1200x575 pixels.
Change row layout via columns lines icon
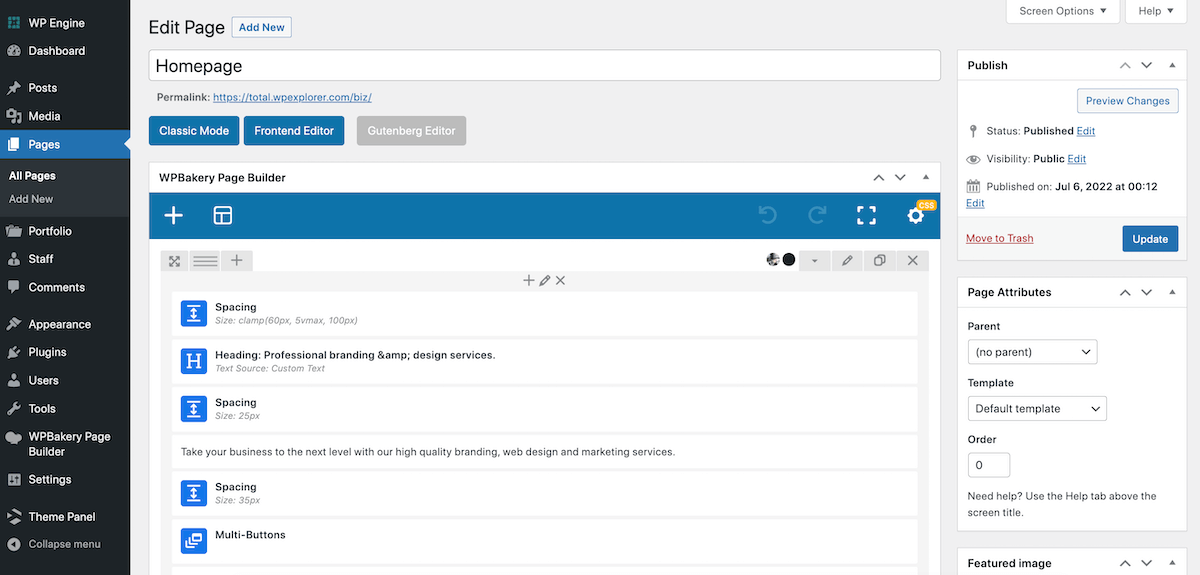(205, 261)
